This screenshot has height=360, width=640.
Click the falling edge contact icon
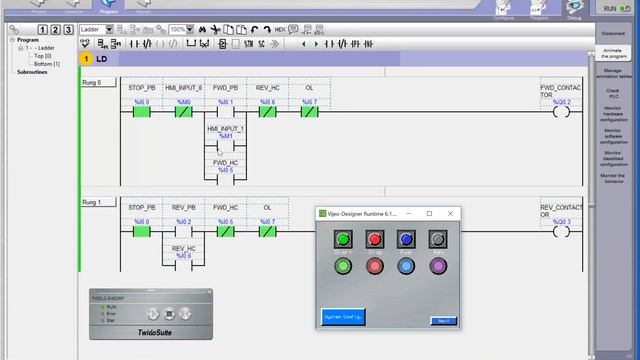pyautogui.click(x=368, y=44)
